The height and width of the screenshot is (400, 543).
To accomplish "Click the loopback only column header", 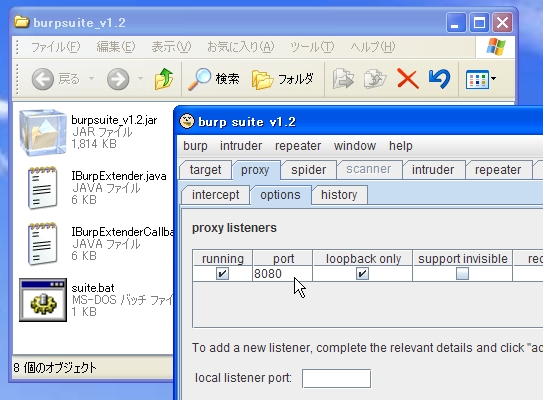I will coord(363,258).
